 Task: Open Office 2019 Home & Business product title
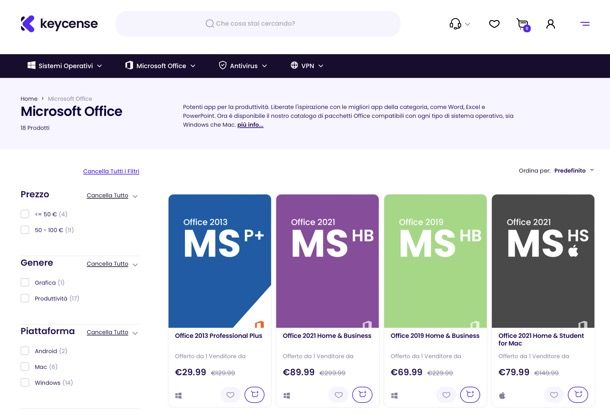coord(435,336)
